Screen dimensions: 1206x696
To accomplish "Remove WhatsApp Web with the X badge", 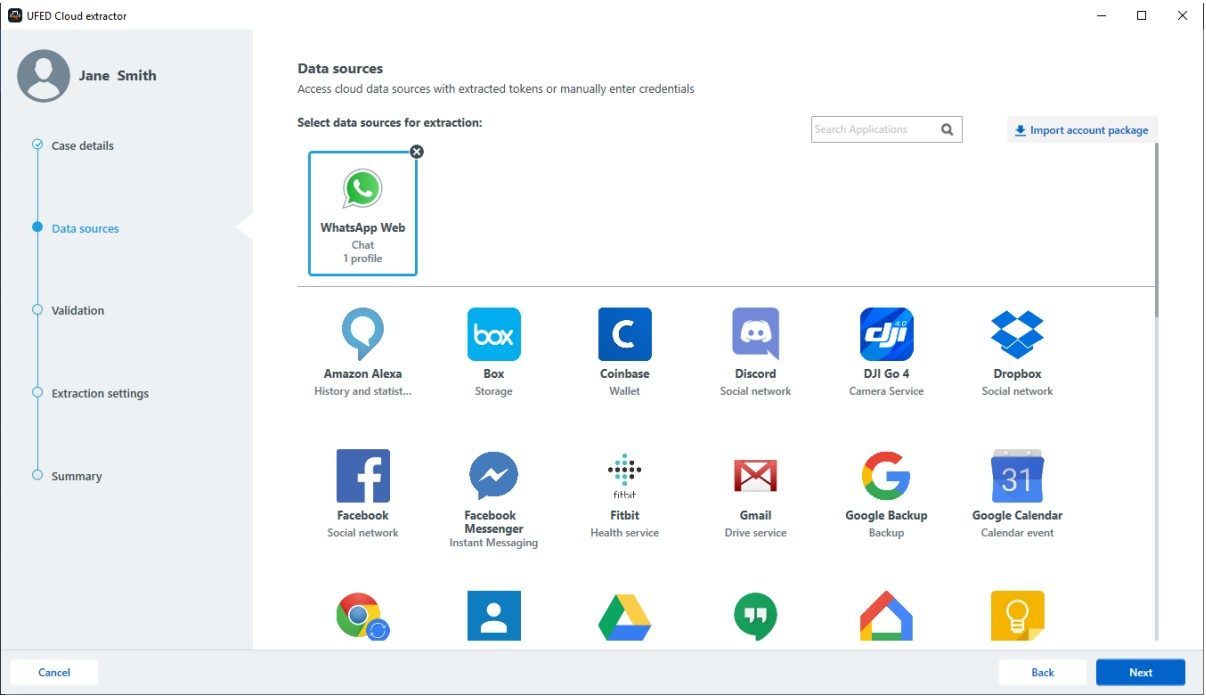I will coord(417,152).
